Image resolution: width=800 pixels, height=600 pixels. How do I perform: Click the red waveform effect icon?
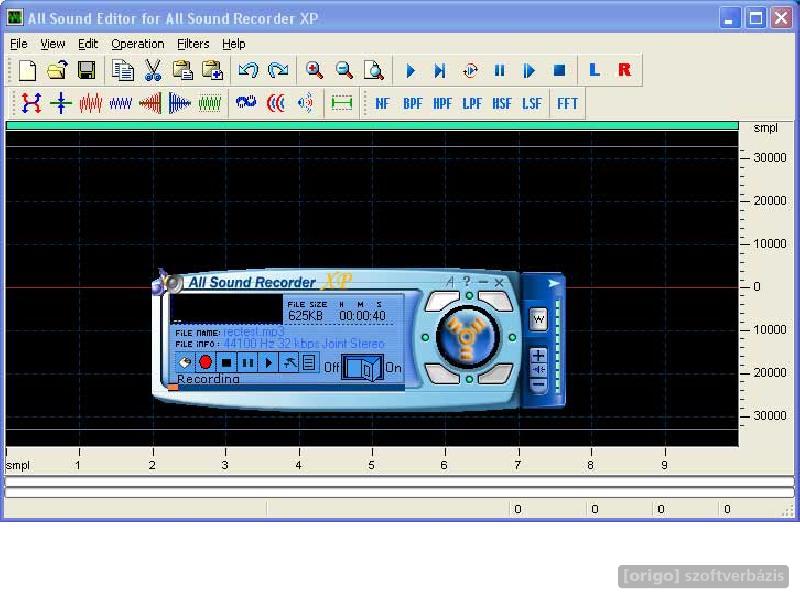(91, 103)
